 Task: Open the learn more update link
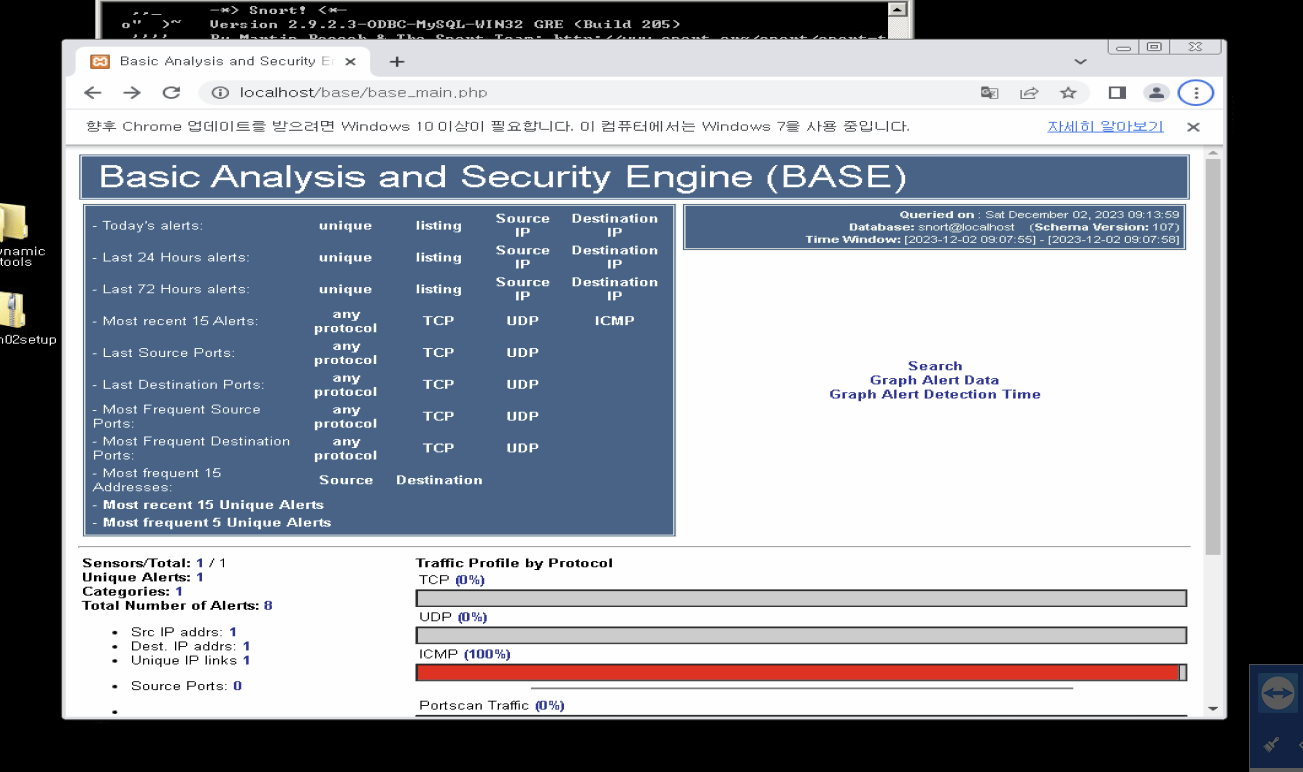click(1105, 127)
